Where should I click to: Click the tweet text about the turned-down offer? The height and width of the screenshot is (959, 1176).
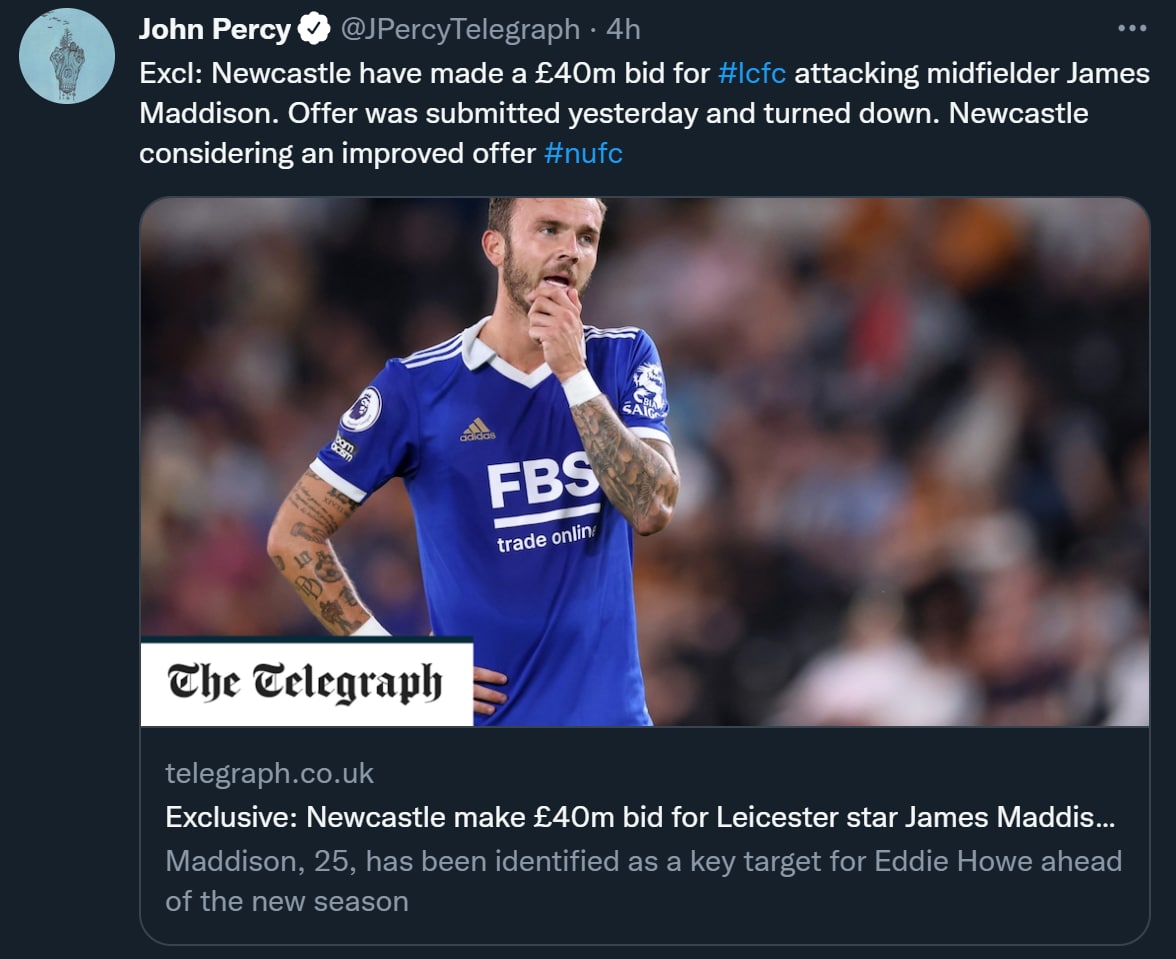[613, 114]
